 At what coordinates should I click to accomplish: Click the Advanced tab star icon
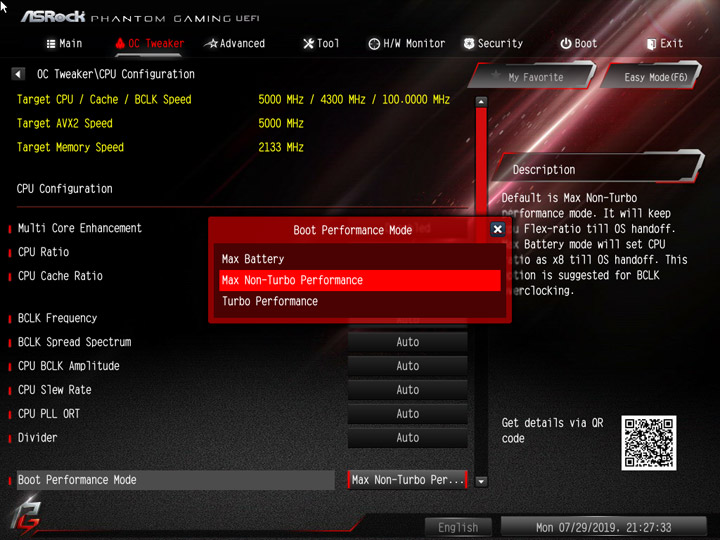pos(211,44)
